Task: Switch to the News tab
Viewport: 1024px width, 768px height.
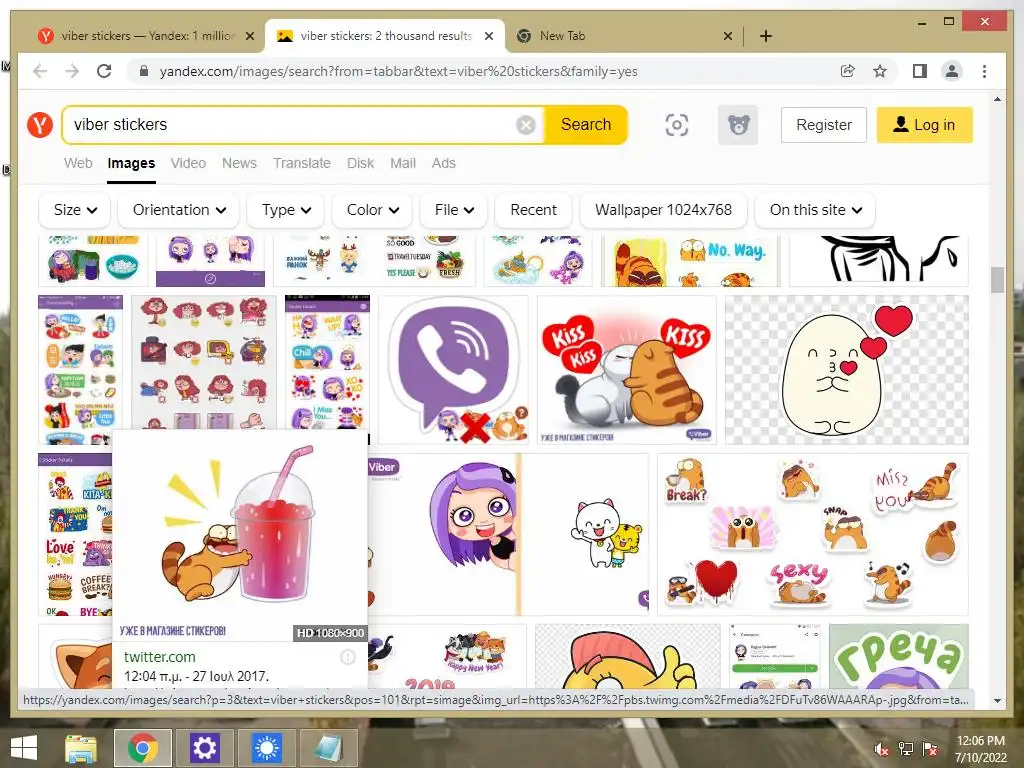Action: [239, 163]
